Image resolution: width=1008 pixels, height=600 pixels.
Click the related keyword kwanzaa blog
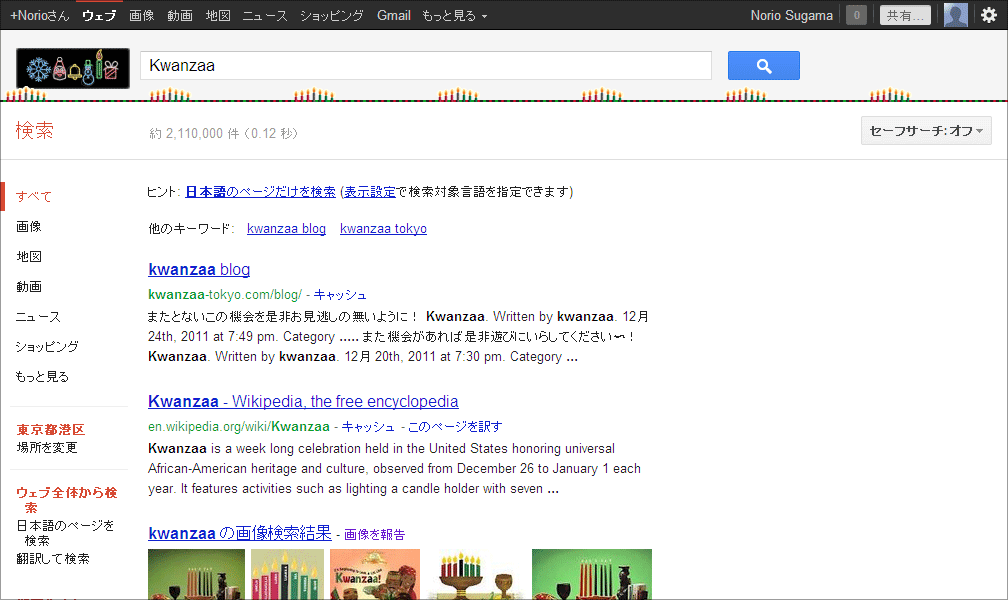286,229
